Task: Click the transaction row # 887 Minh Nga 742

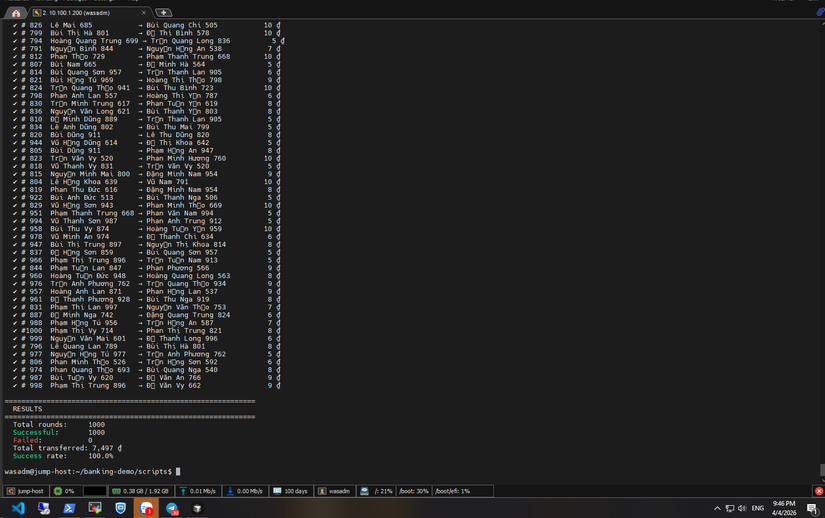Action: click(146, 315)
